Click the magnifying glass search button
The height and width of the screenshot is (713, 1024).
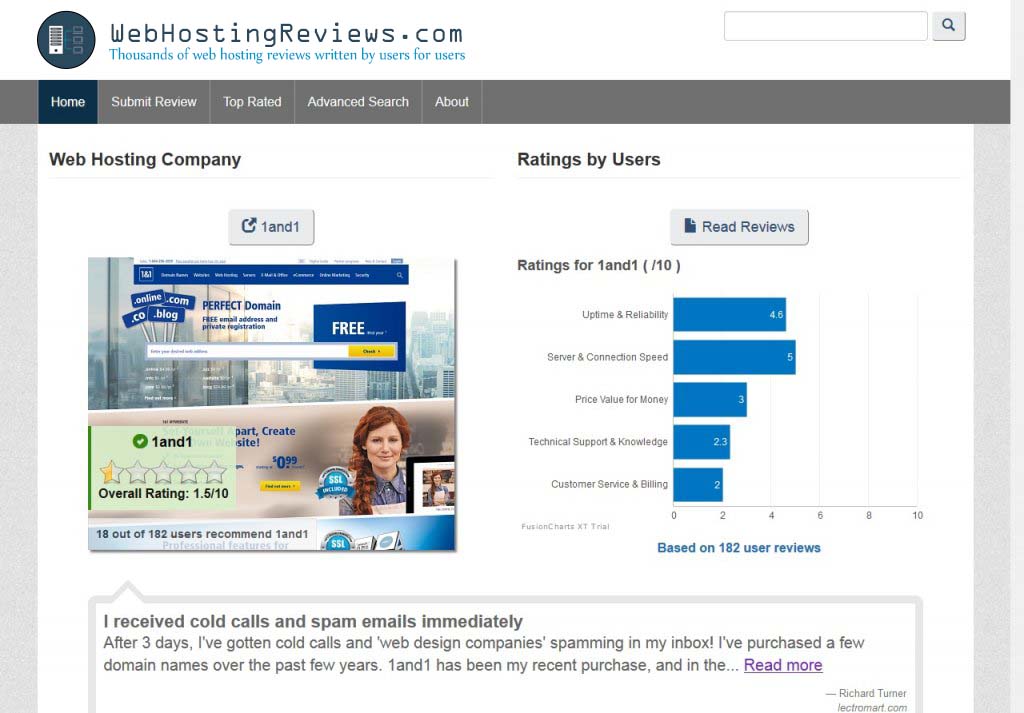[948, 26]
